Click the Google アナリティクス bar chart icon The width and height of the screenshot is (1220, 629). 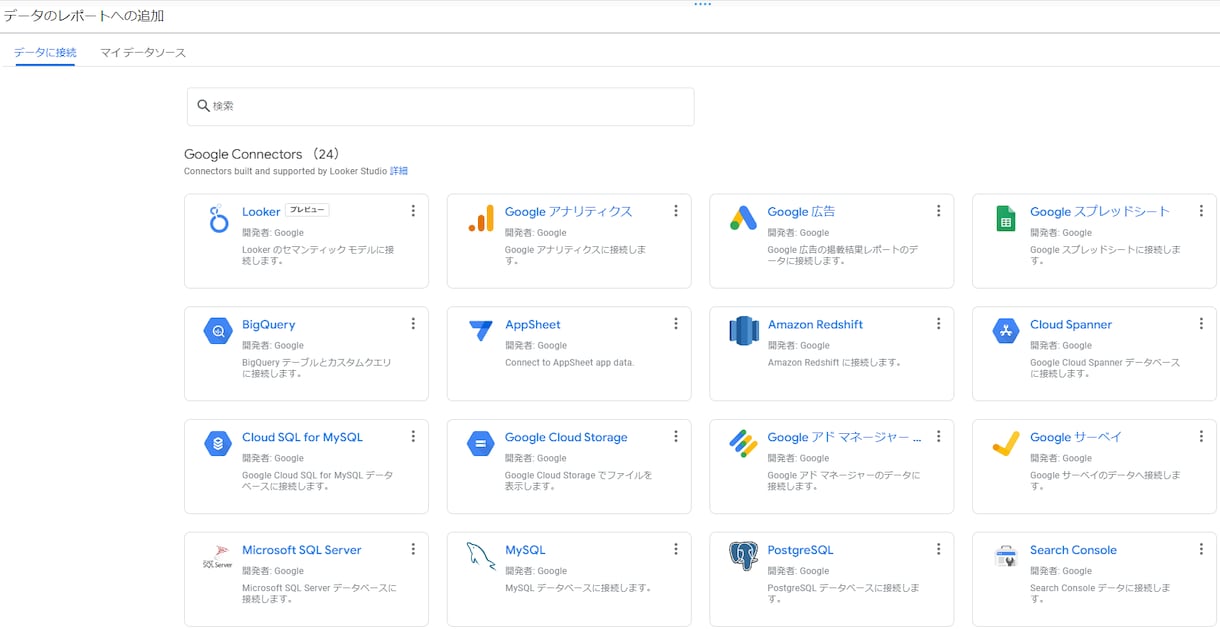click(481, 219)
